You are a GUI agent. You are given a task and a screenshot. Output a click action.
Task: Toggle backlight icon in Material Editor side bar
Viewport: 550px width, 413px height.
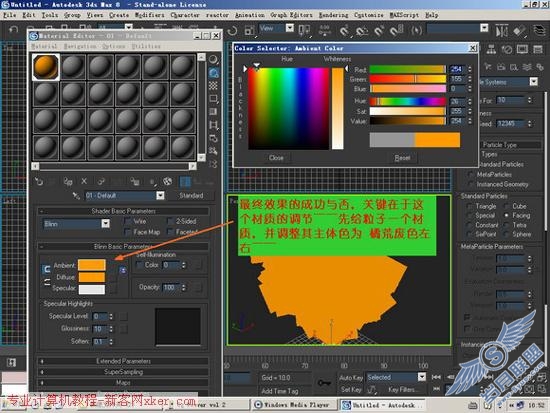(x=213, y=73)
